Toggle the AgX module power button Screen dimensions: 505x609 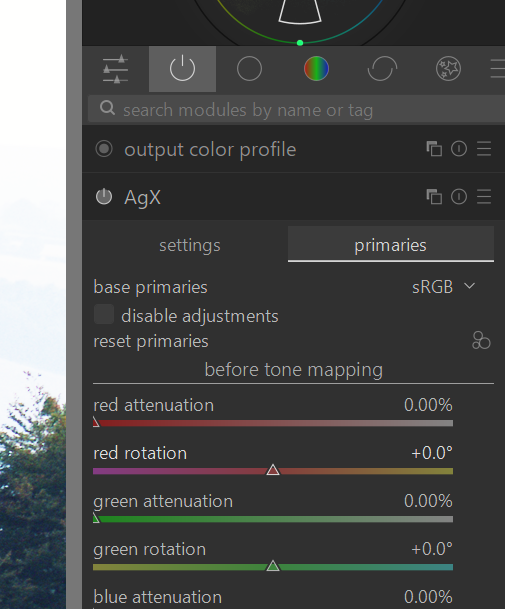point(104,197)
